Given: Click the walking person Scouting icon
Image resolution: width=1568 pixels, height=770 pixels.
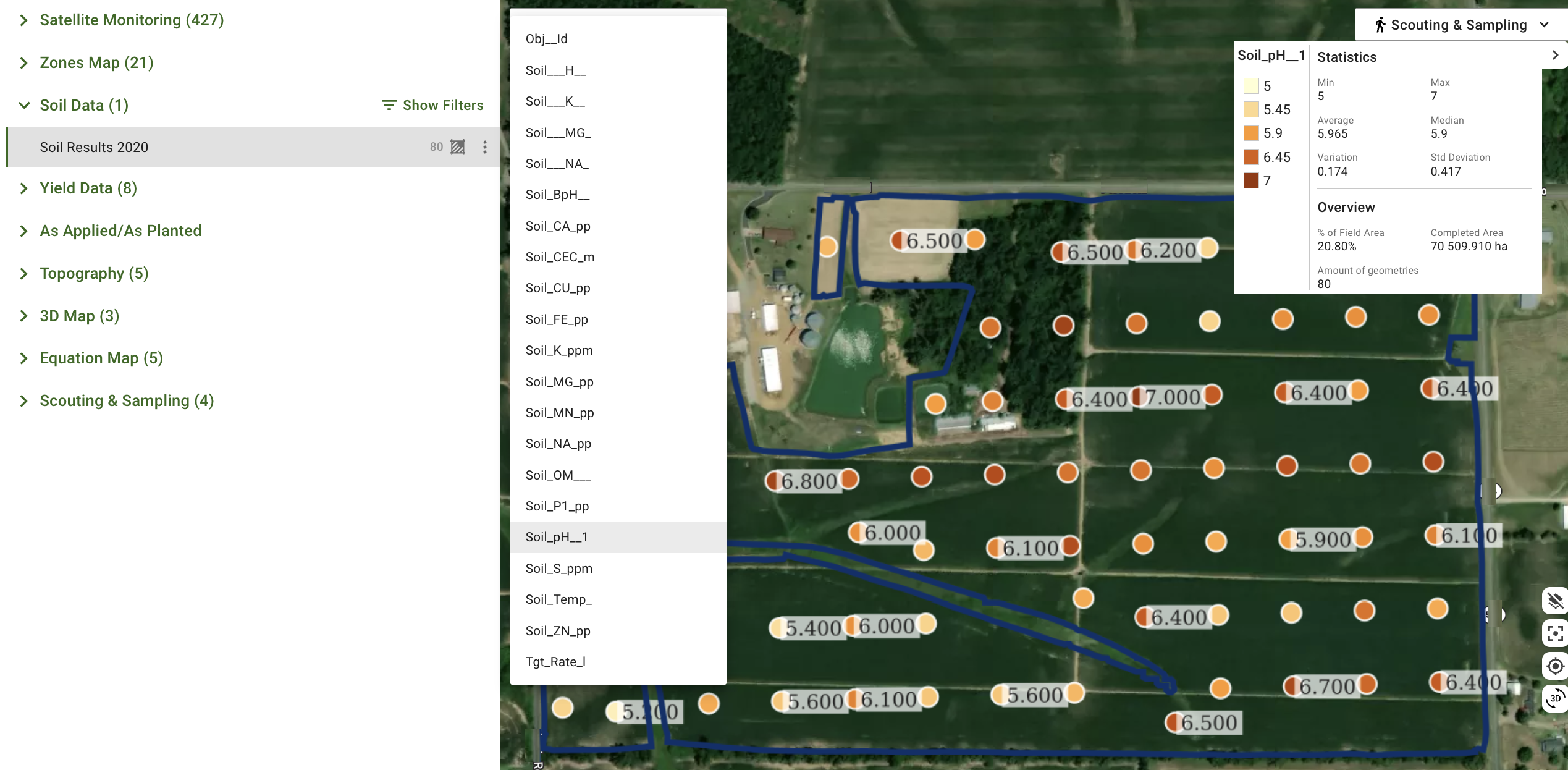Looking at the screenshot, I should 1380,25.
